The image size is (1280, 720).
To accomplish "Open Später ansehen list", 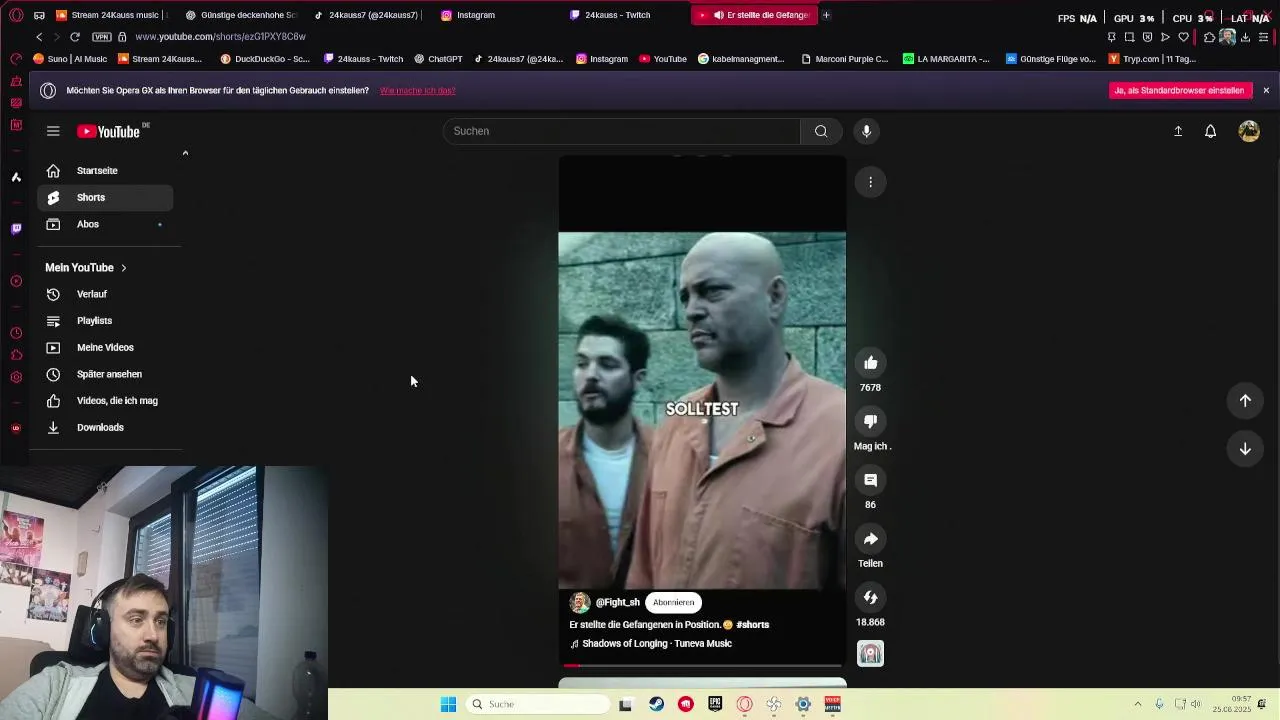I will click(x=105, y=374).
